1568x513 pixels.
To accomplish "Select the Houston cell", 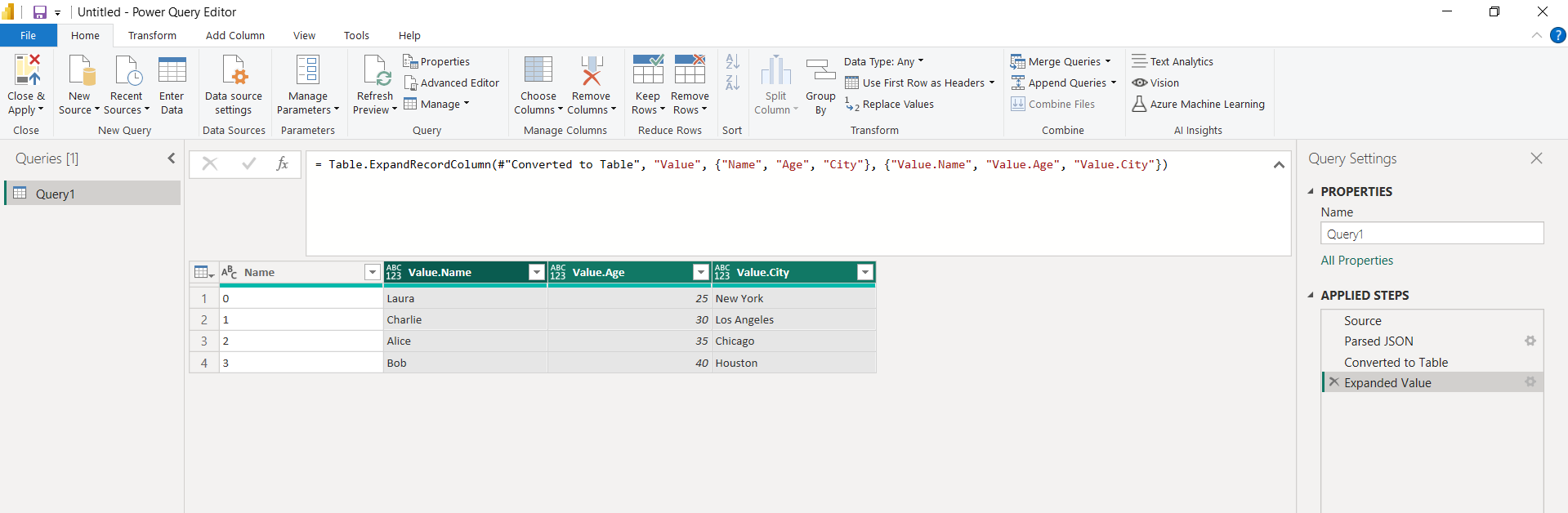I will coord(793,363).
